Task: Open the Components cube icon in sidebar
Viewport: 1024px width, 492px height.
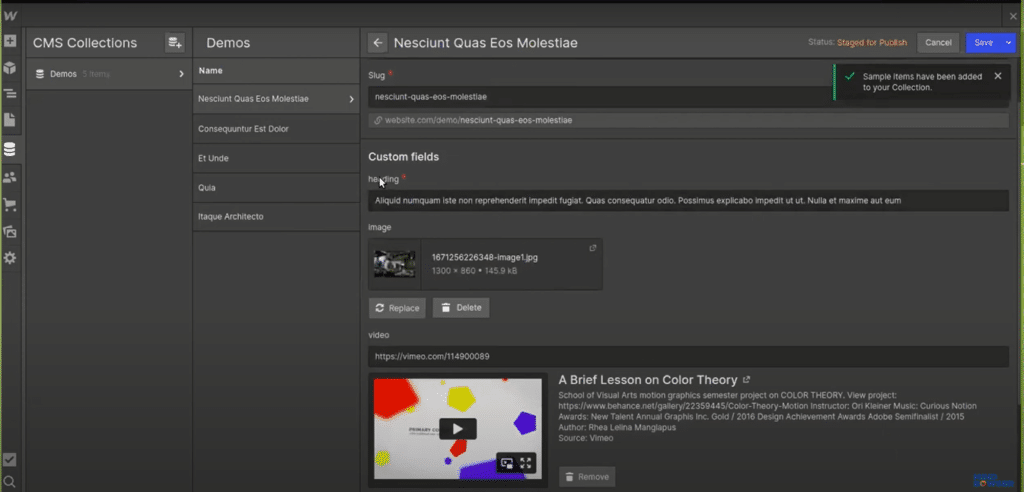Action: point(10,68)
